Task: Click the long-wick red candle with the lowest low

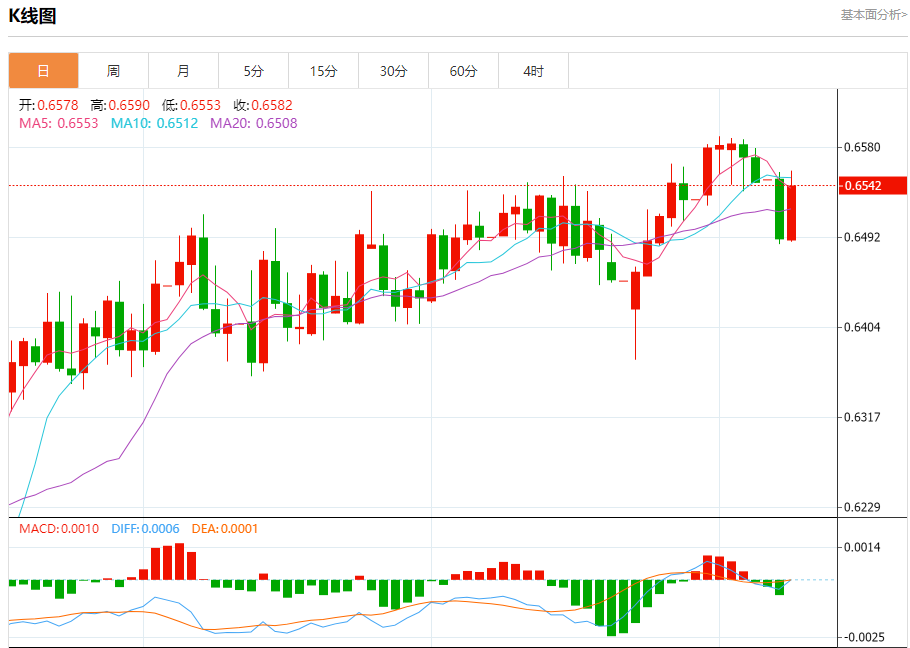Action: 635,290
